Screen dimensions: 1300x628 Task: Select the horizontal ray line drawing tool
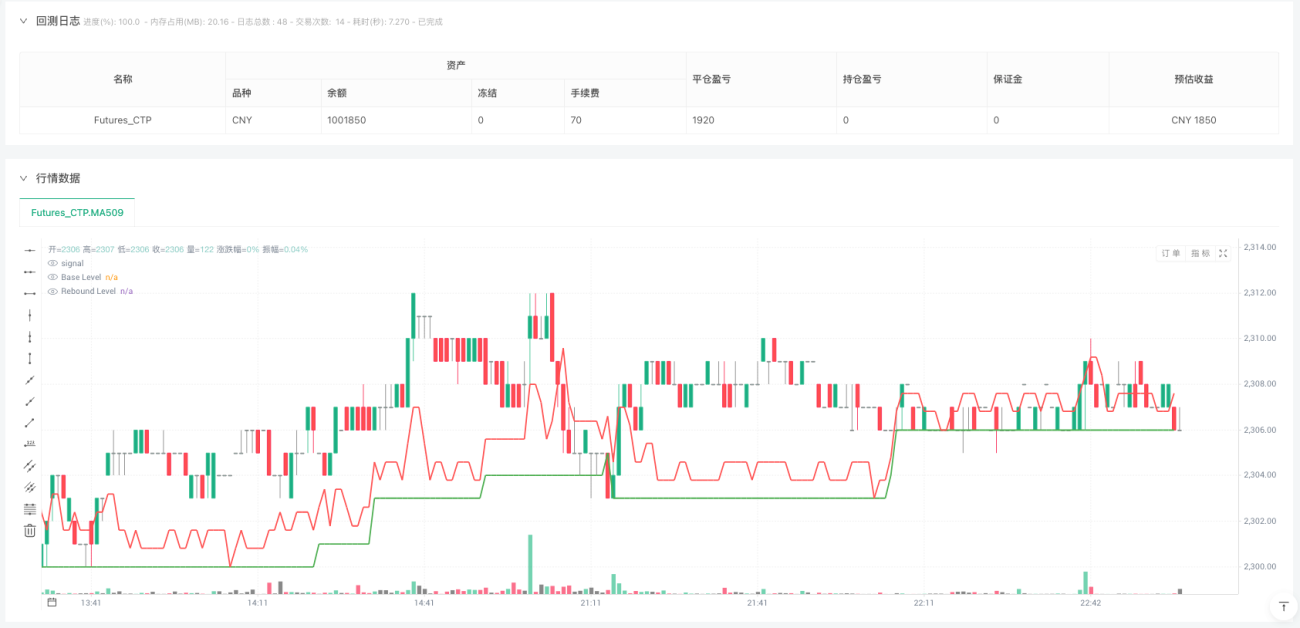pyautogui.click(x=29, y=271)
